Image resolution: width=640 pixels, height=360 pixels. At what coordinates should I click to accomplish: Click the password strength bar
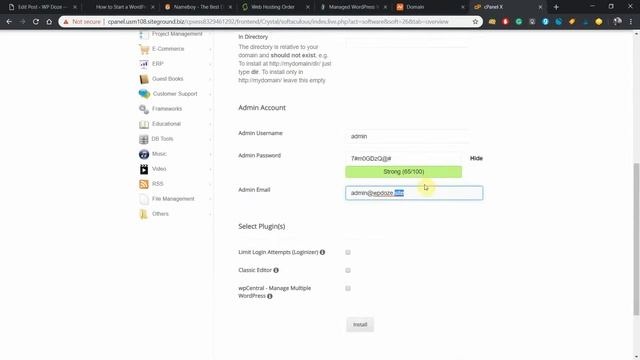[403, 172]
